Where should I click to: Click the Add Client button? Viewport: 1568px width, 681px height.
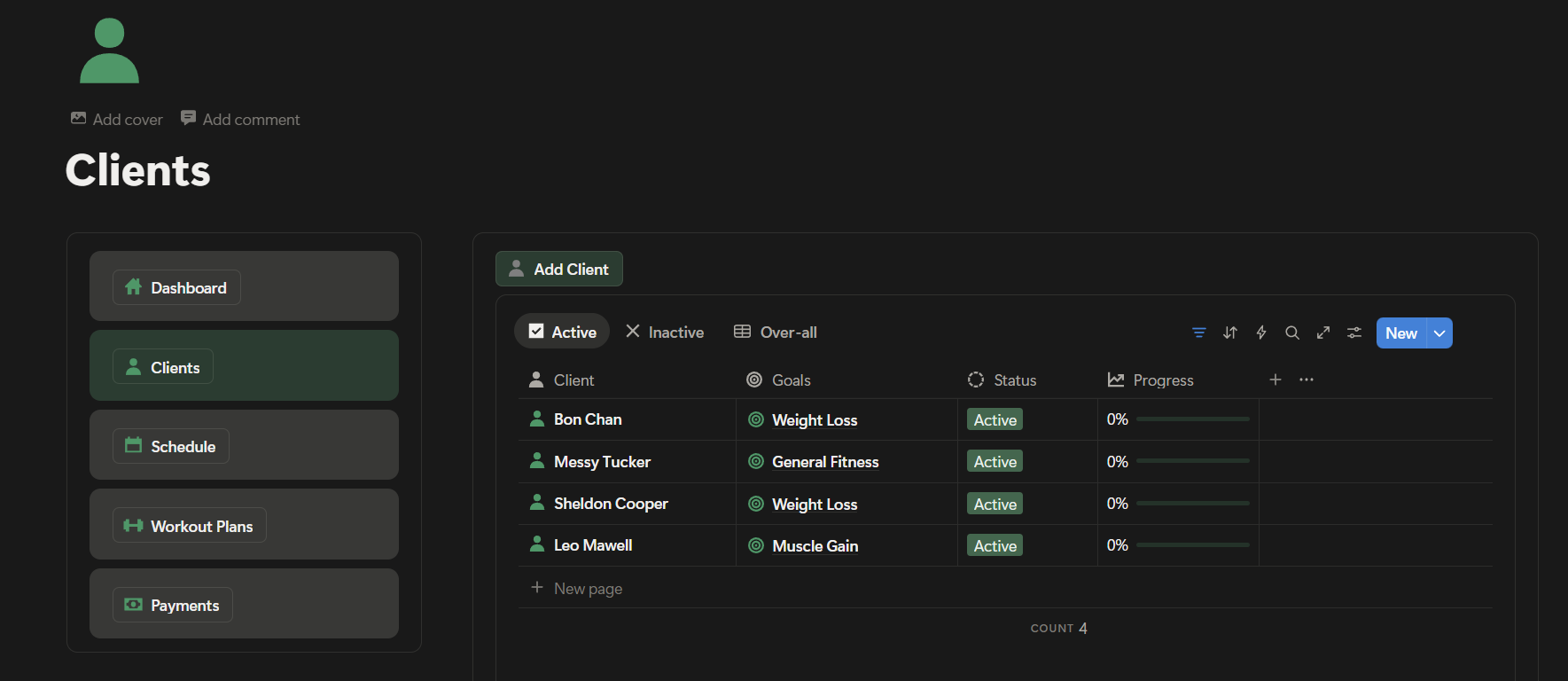[559, 269]
